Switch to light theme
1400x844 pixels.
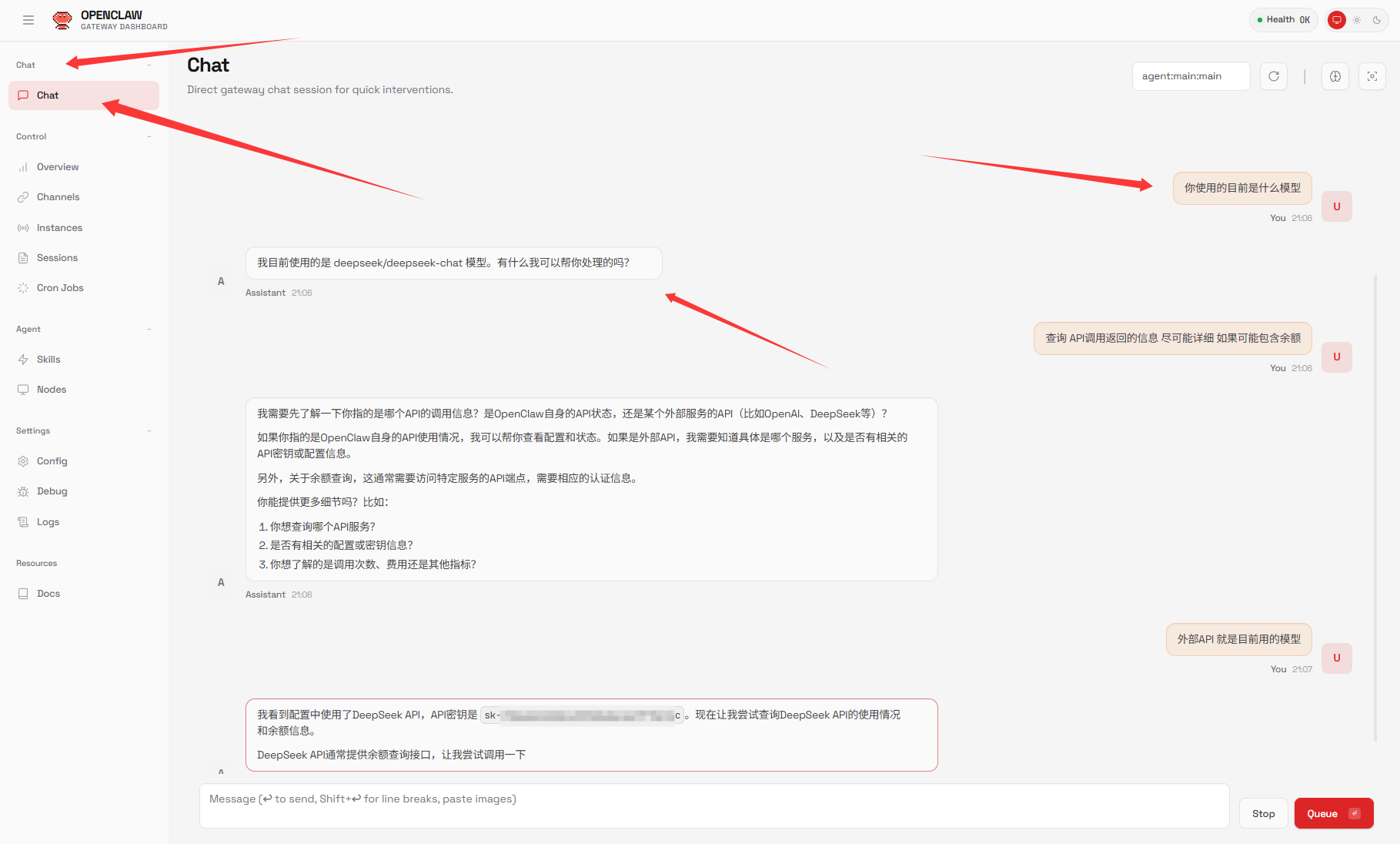click(1357, 20)
